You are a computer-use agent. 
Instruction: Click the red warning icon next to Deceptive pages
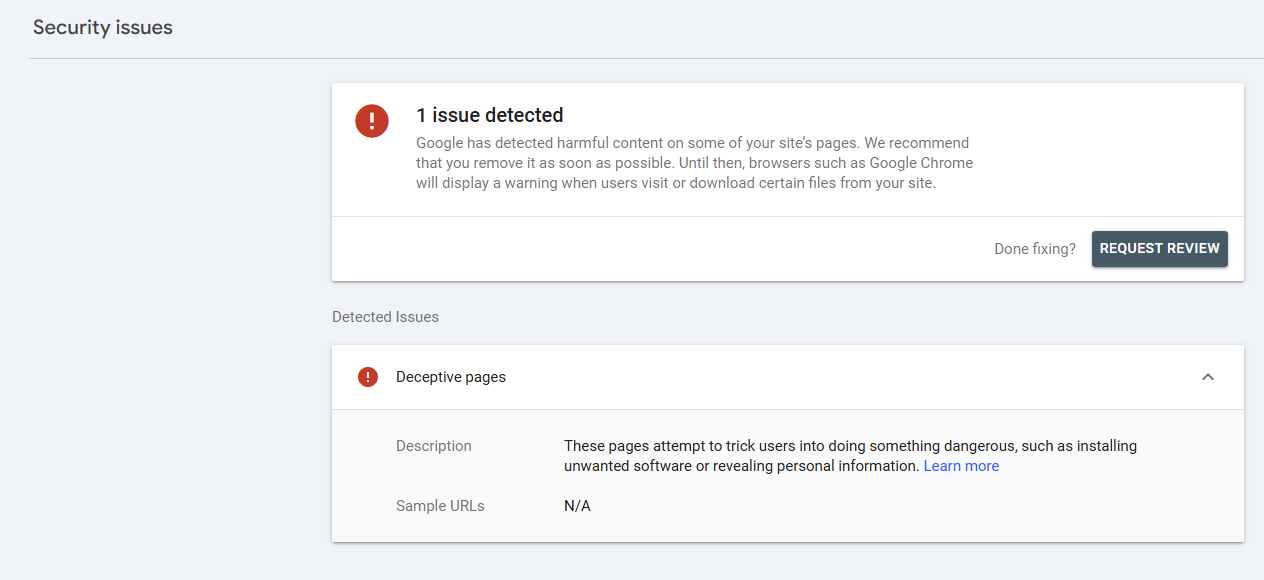click(368, 377)
